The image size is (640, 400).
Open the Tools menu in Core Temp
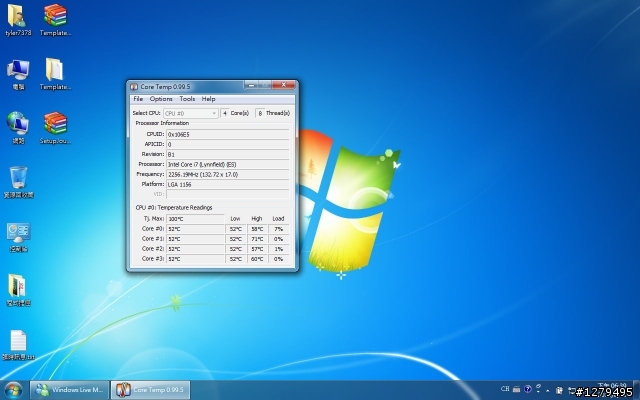click(187, 99)
